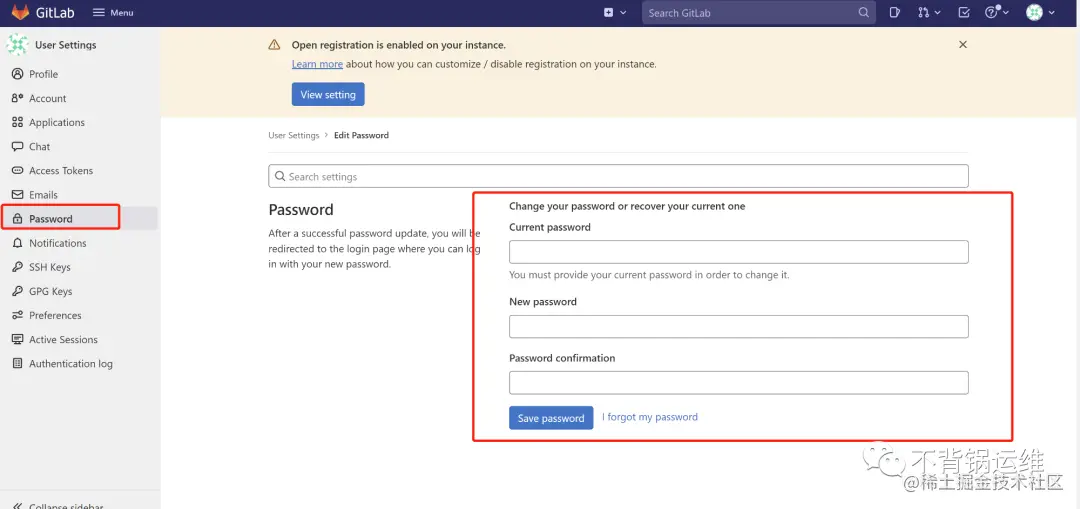This screenshot has width=1080, height=509.
Task: Follow the Learn more link
Action: click(x=317, y=64)
